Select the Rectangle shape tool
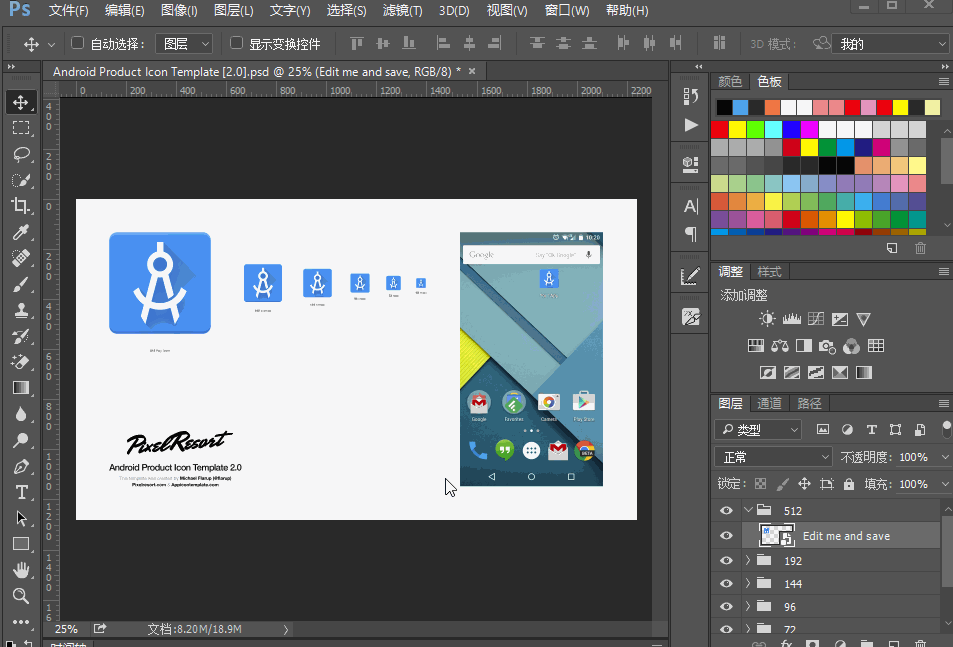 [21, 544]
